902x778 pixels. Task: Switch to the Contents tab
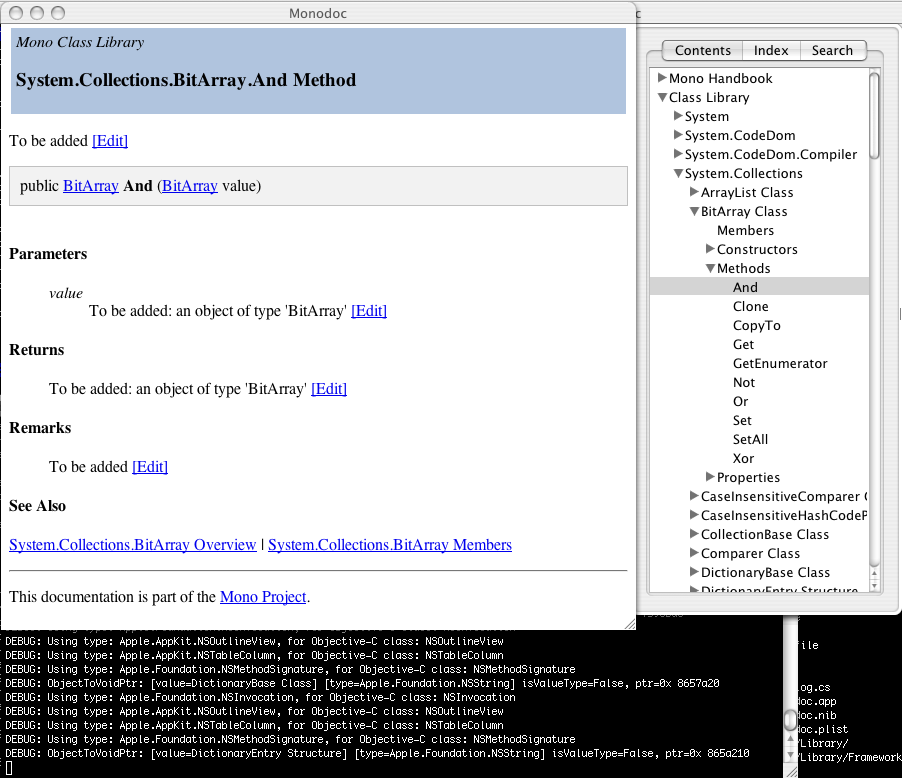click(702, 51)
